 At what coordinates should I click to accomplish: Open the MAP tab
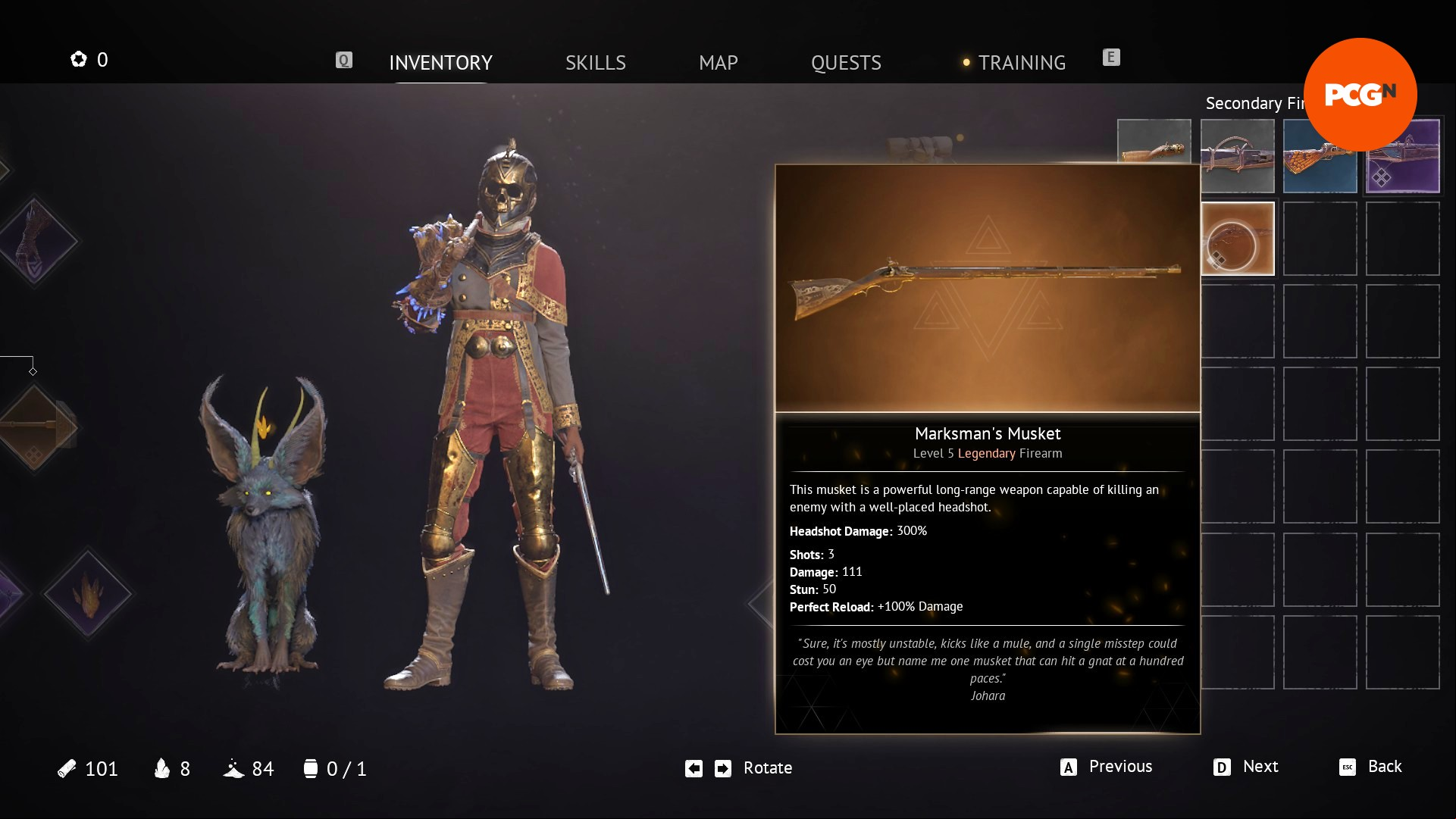coord(718,62)
